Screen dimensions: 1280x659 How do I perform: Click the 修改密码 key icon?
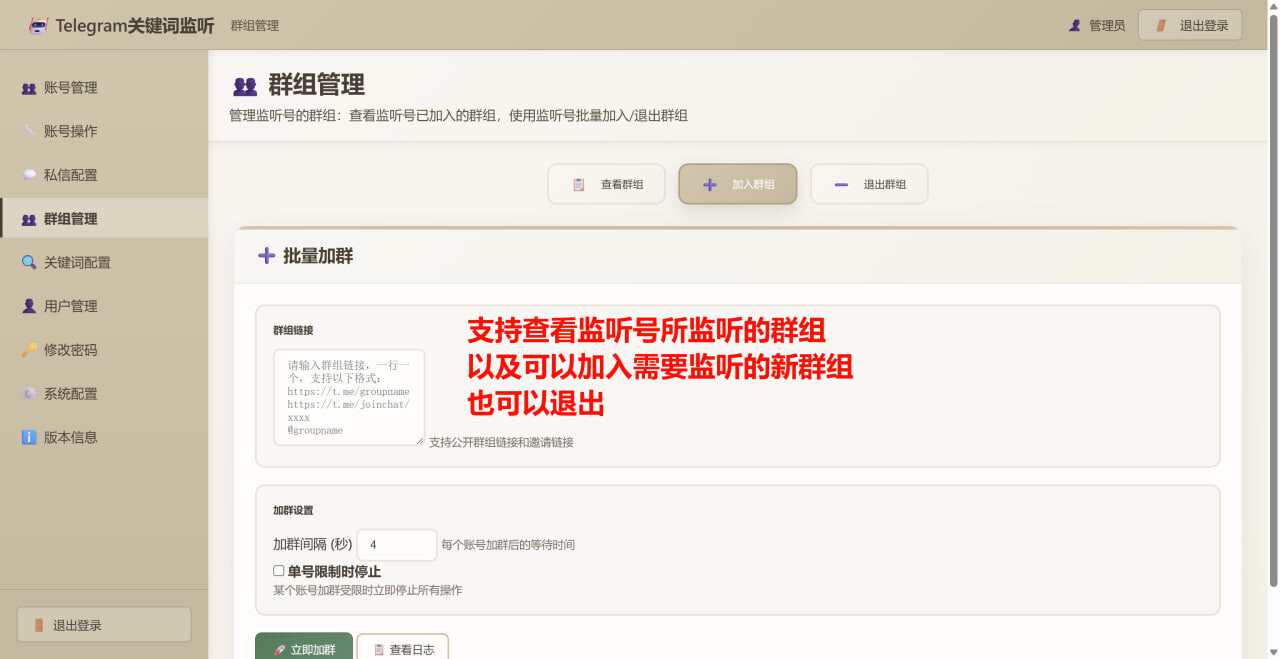(29, 350)
